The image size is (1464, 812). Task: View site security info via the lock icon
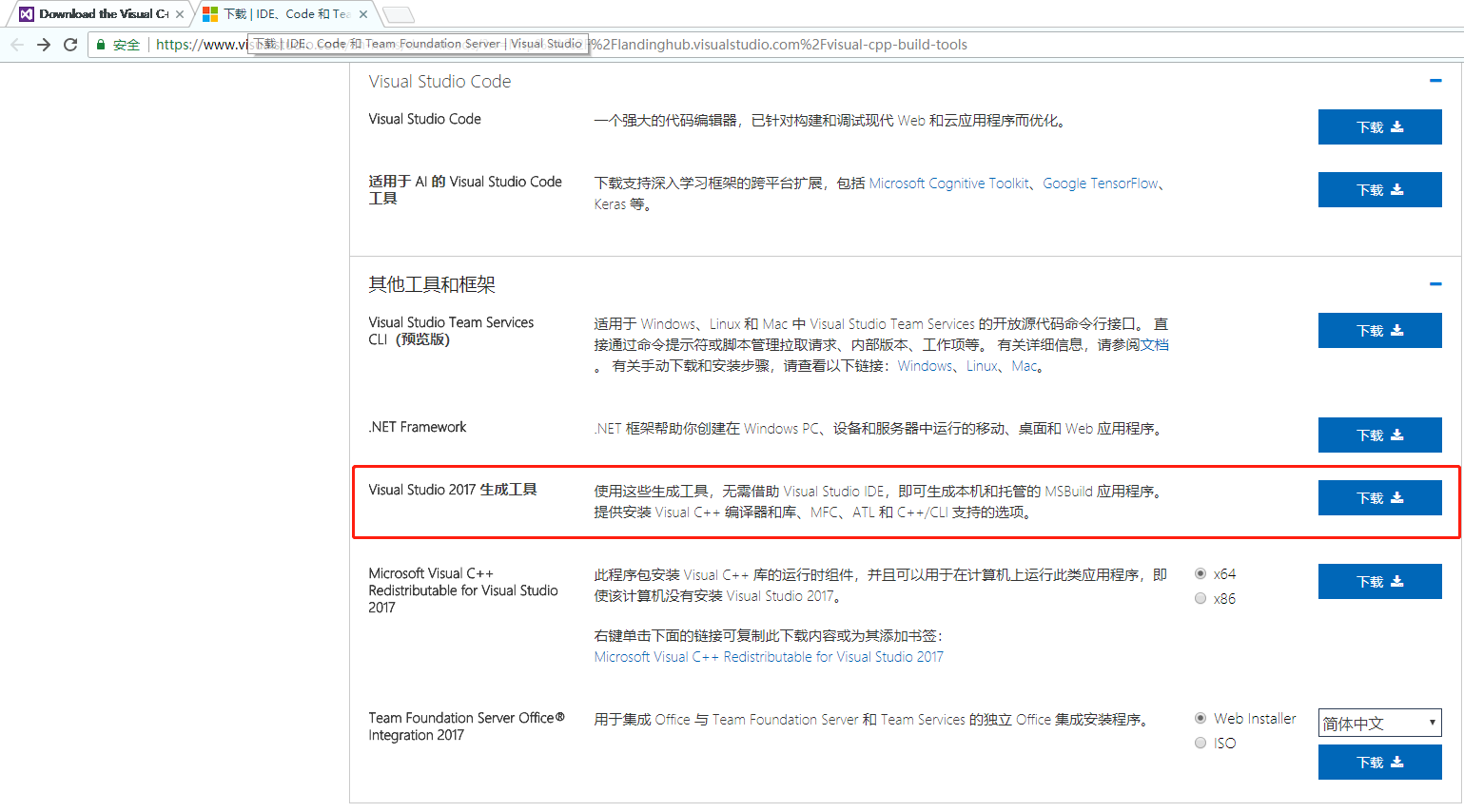101,45
